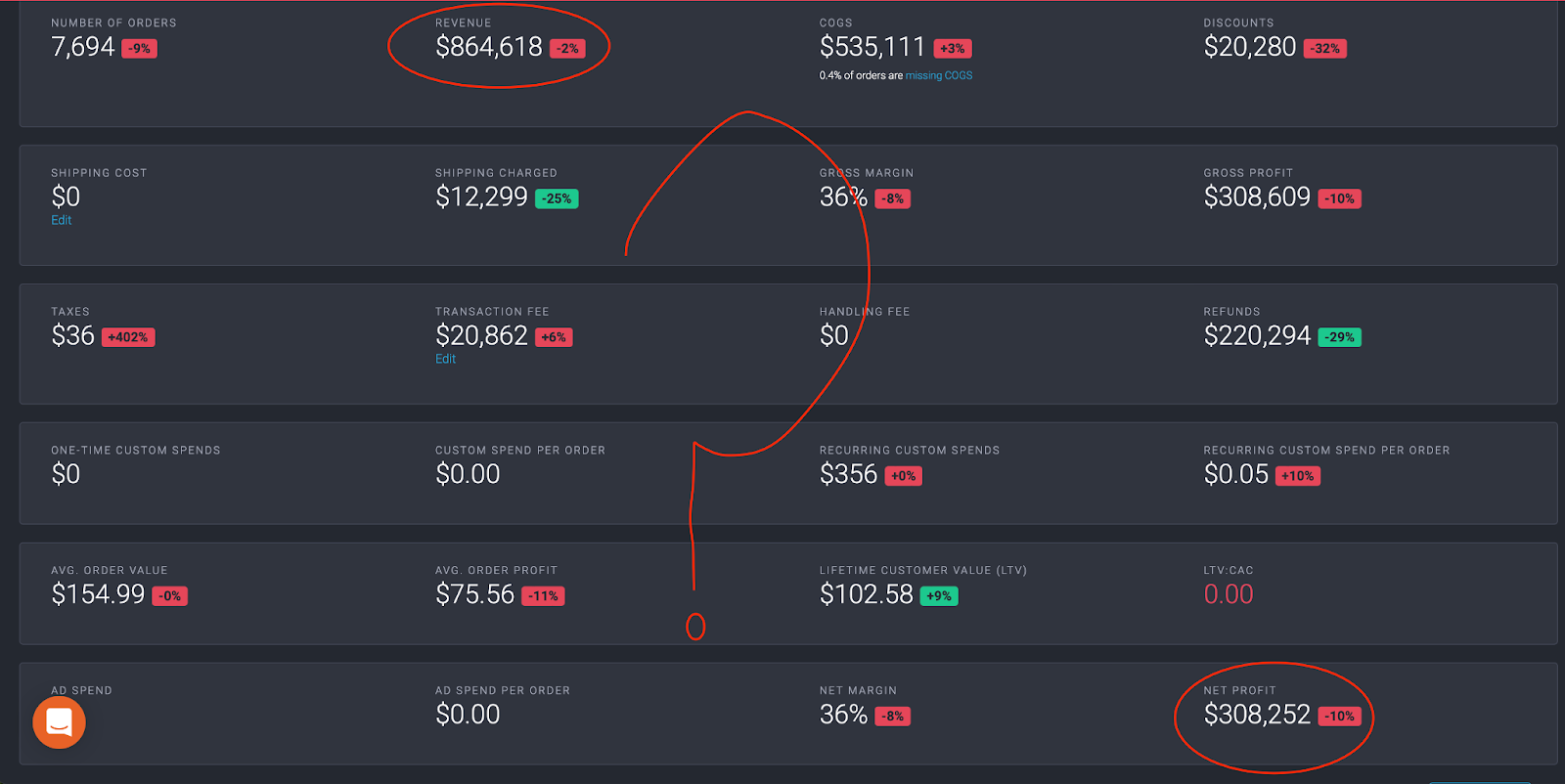Click the Taxes +402% badge
This screenshot has height=784, width=1565.
pyautogui.click(x=128, y=337)
